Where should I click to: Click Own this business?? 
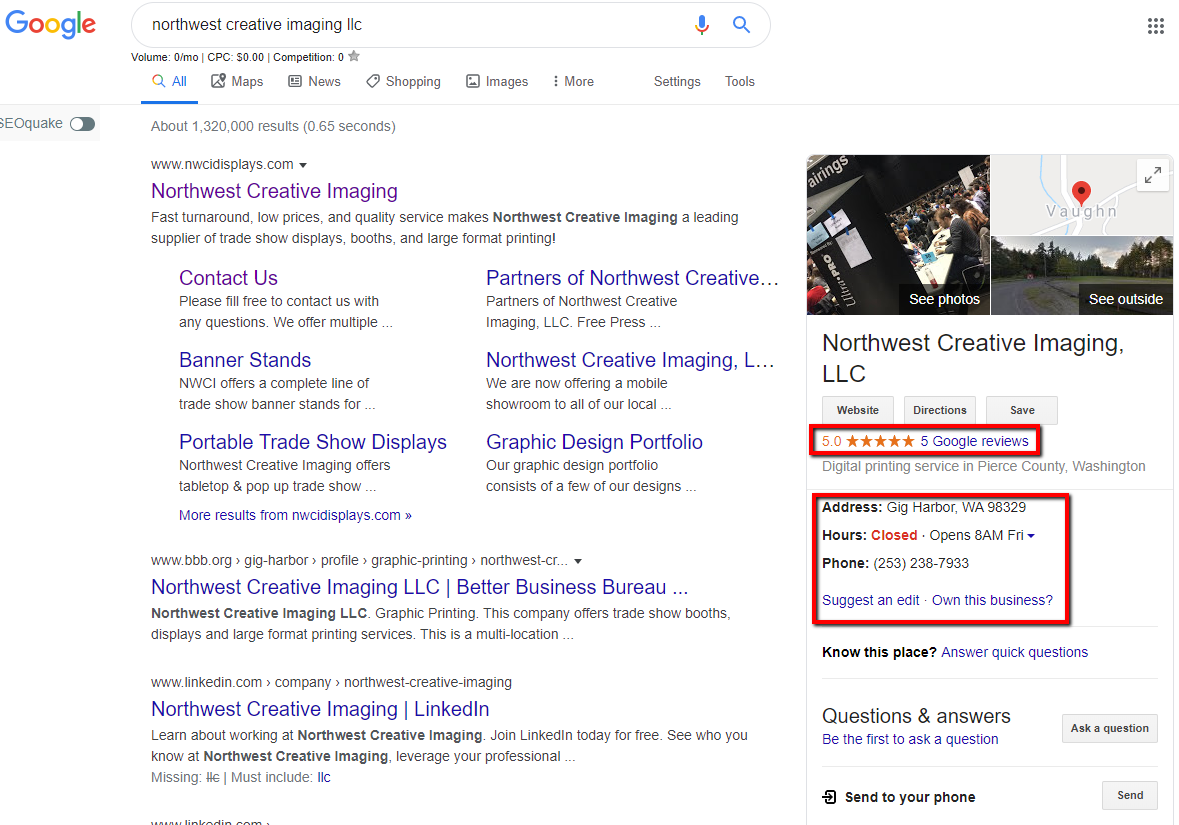point(992,600)
